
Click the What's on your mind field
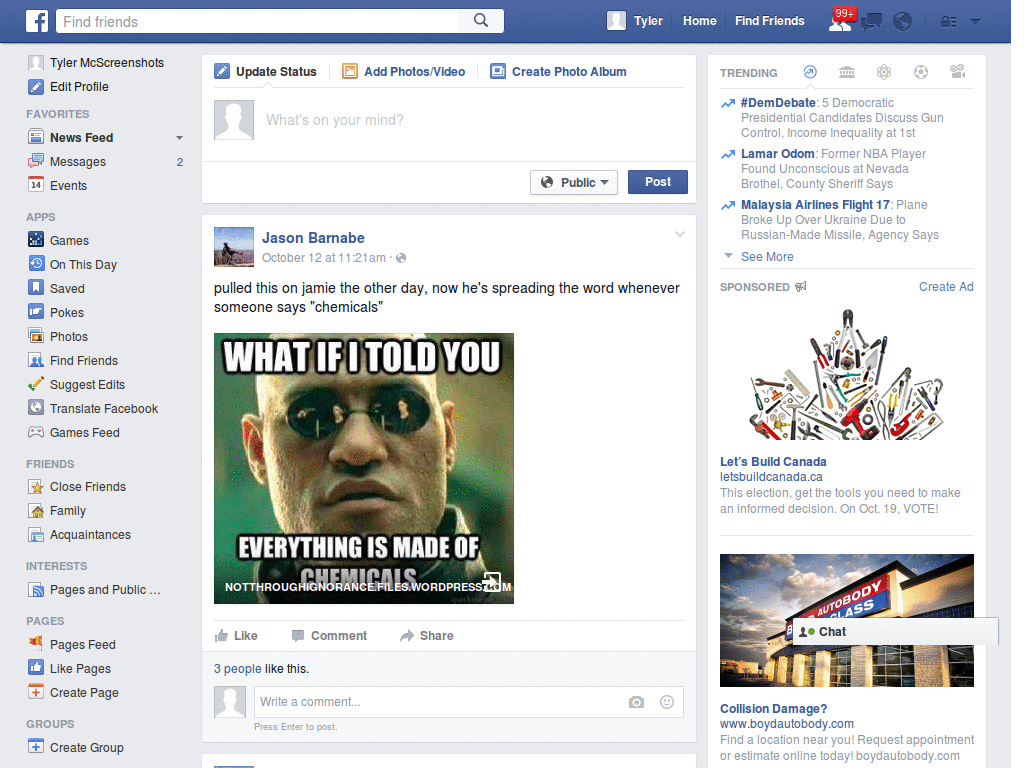point(474,120)
